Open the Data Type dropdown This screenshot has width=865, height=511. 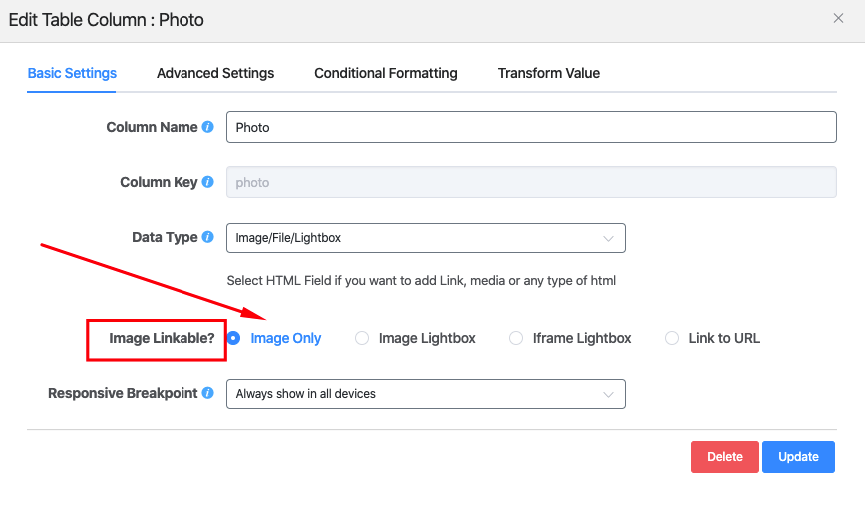[x=425, y=238]
